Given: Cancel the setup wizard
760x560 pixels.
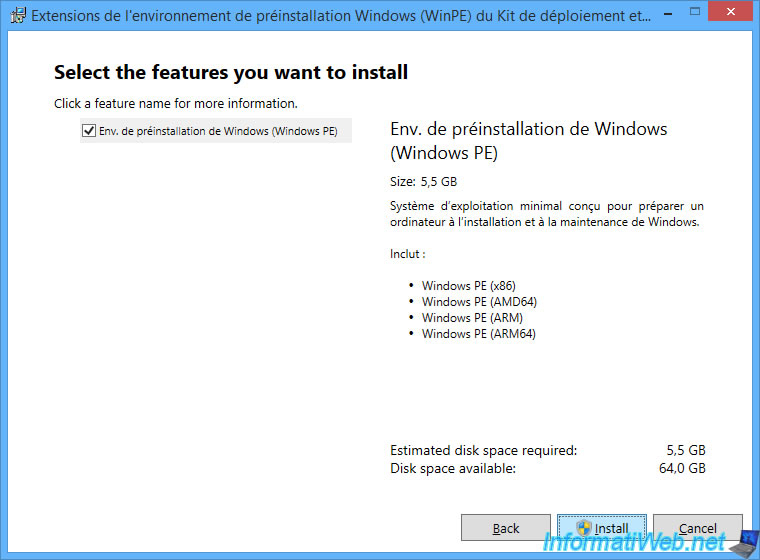Looking at the screenshot, I should 697,528.
